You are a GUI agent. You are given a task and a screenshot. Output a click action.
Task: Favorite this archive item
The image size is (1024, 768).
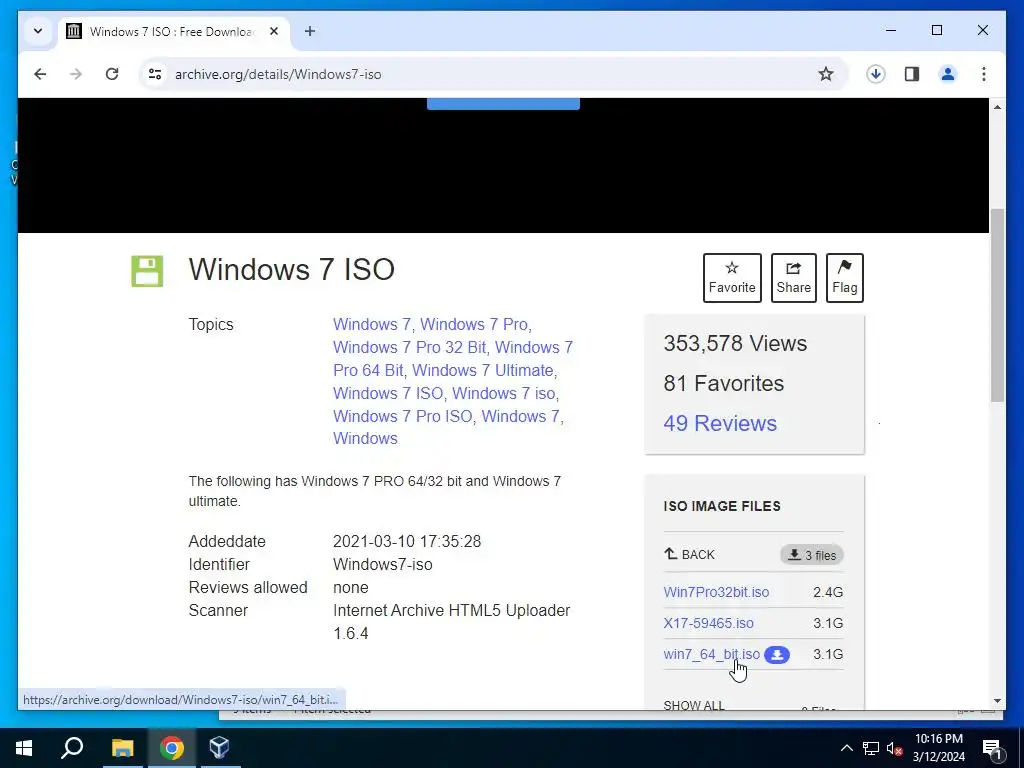click(x=732, y=278)
